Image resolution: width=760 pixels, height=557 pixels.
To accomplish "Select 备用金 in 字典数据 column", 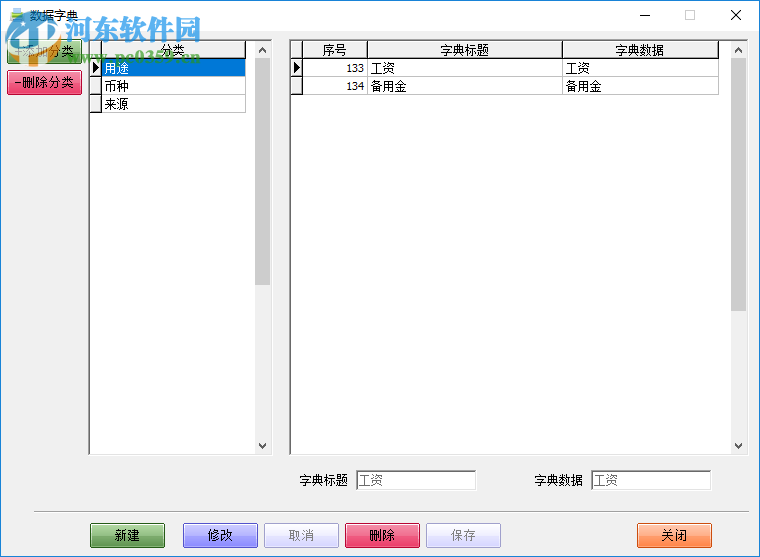I will click(x=640, y=86).
